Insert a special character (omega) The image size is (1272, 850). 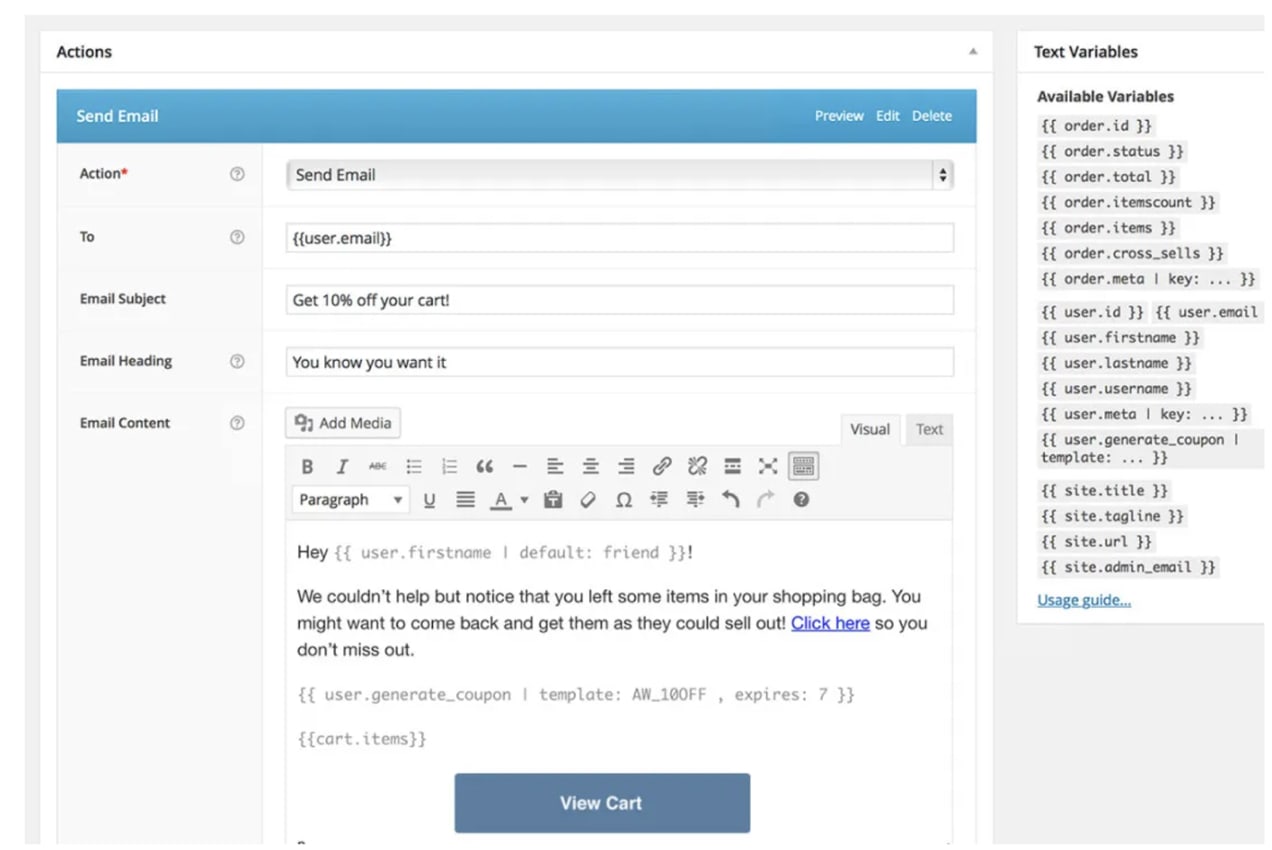click(624, 500)
